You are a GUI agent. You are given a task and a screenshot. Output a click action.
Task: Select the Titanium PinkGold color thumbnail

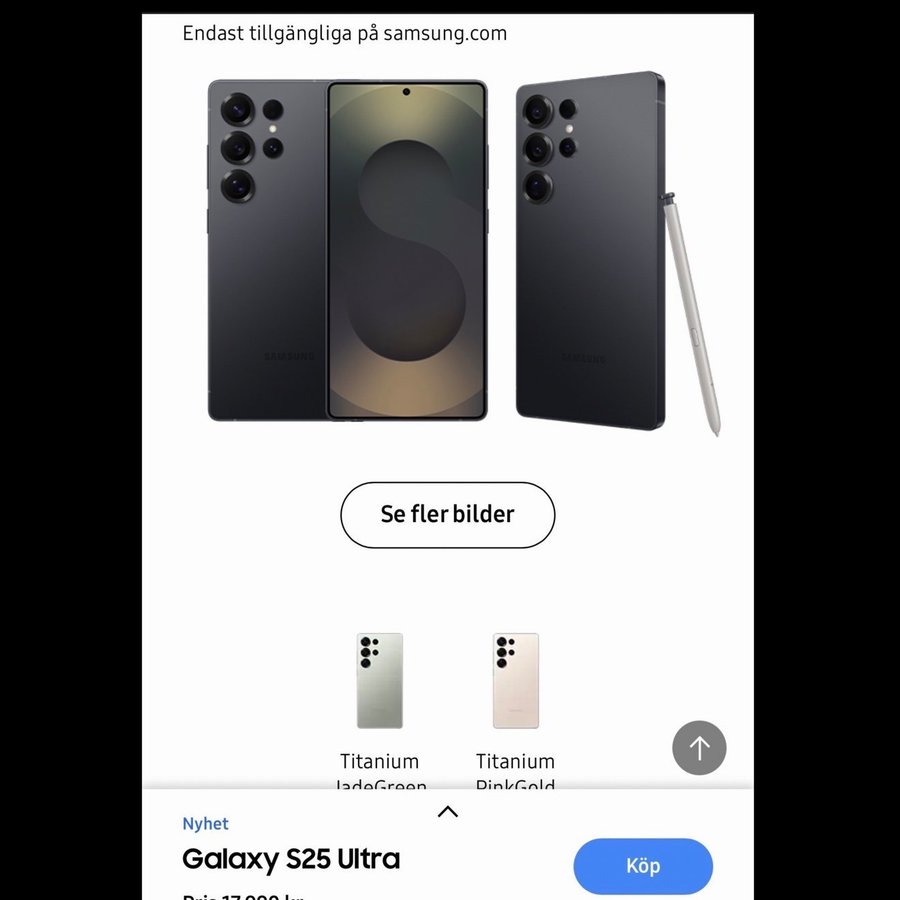tap(515, 681)
